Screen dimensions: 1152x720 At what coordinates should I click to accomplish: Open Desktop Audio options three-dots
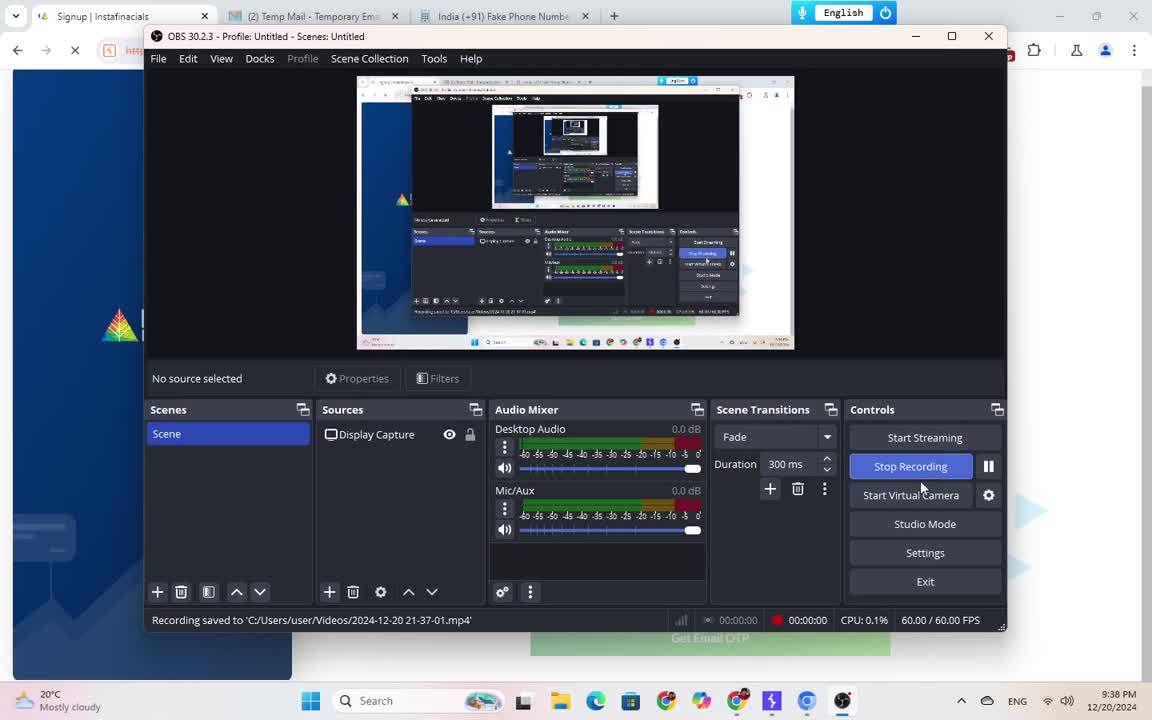pyautogui.click(x=505, y=447)
